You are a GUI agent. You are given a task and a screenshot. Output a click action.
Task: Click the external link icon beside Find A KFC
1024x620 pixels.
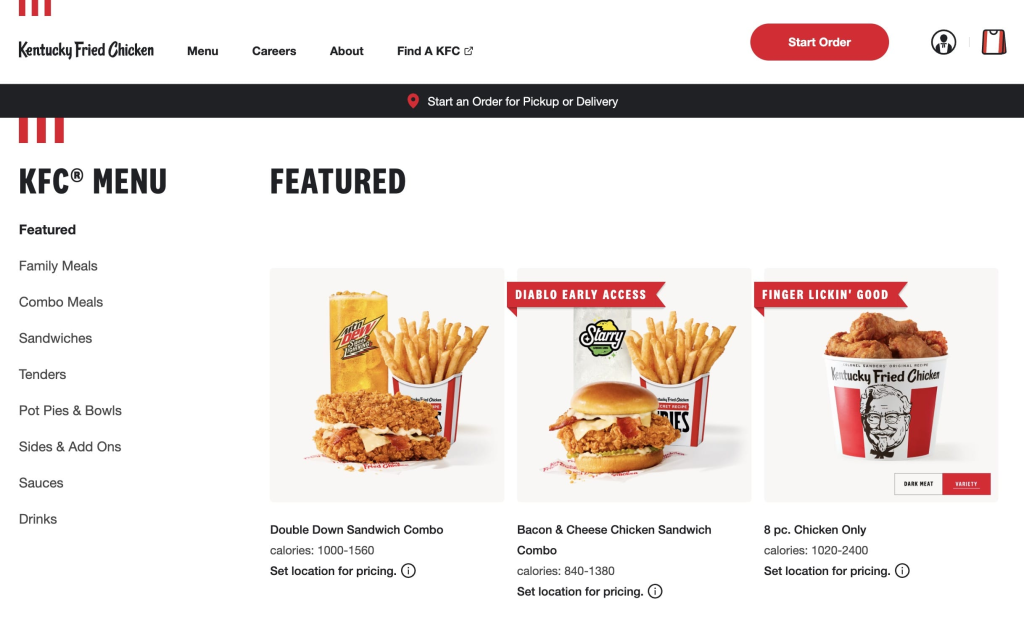point(468,51)
